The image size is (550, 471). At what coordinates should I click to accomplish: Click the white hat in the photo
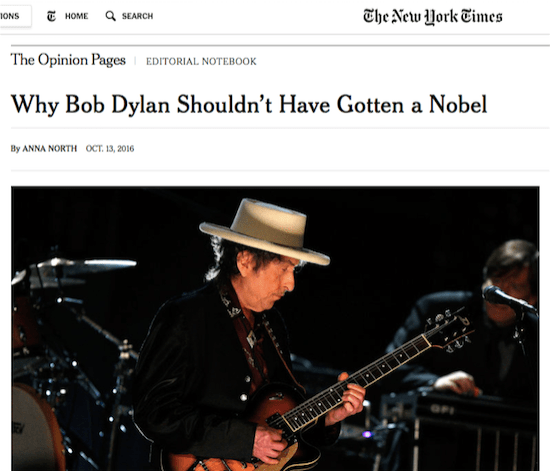click(264, 232)
